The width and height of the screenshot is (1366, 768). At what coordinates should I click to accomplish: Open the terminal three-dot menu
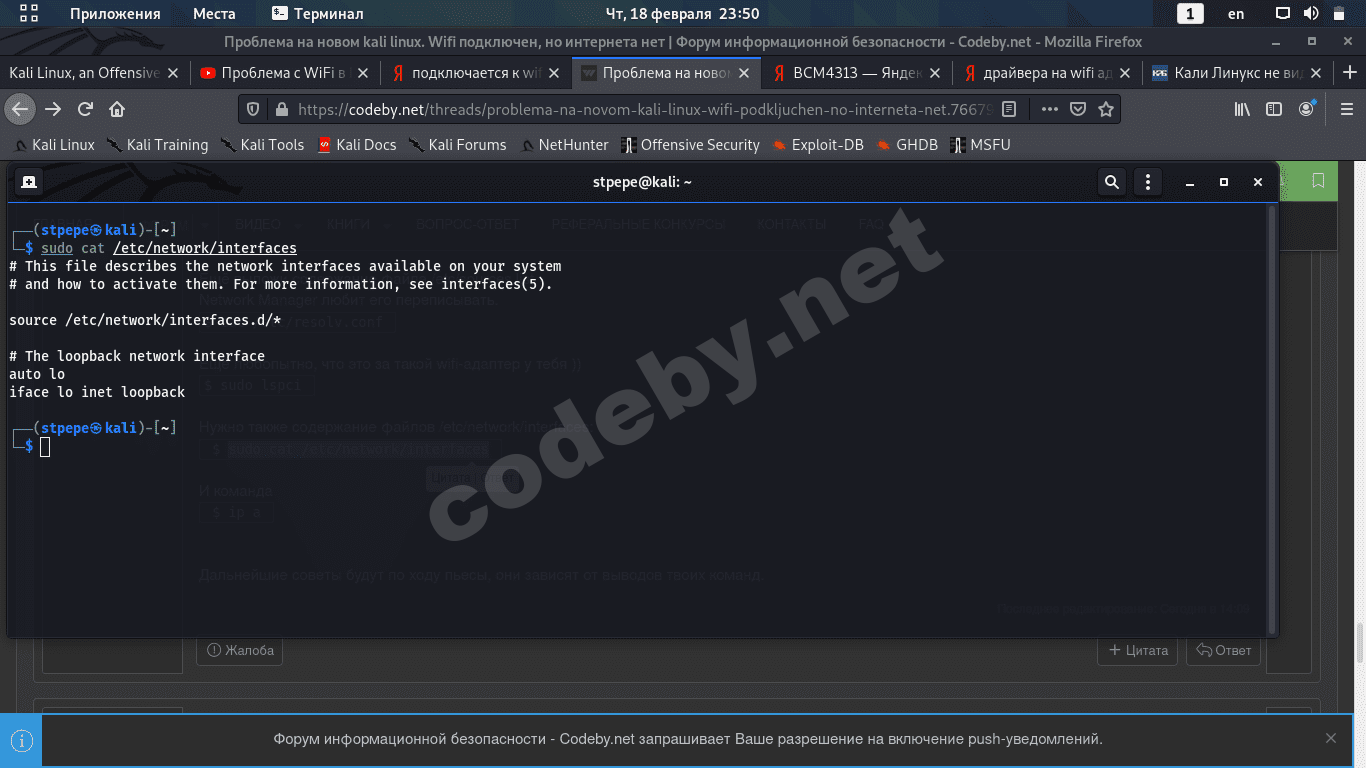pyautogui.click(x=1148, y=182)
